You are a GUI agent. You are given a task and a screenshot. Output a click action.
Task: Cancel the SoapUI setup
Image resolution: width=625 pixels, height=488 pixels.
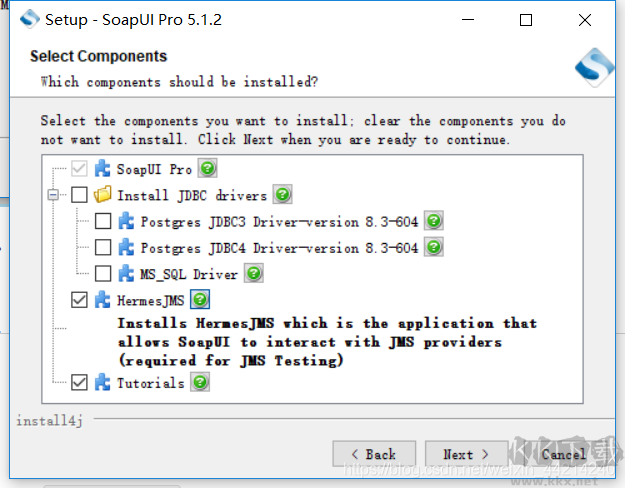pyautogui.click(x=563, y=454)
